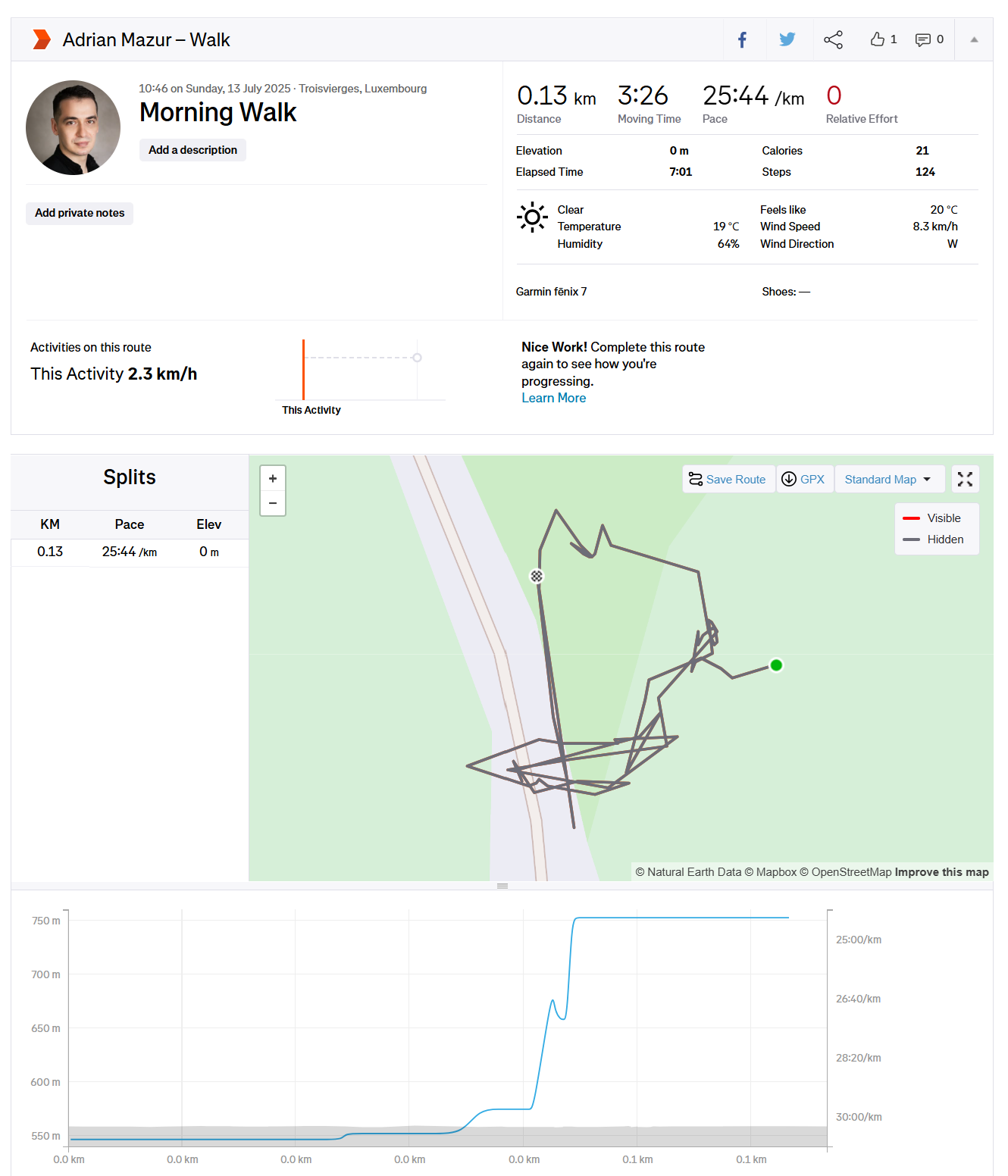Click Adrian Mazur's profile photo
The image size is (1008, 1176).
(74, 128)
